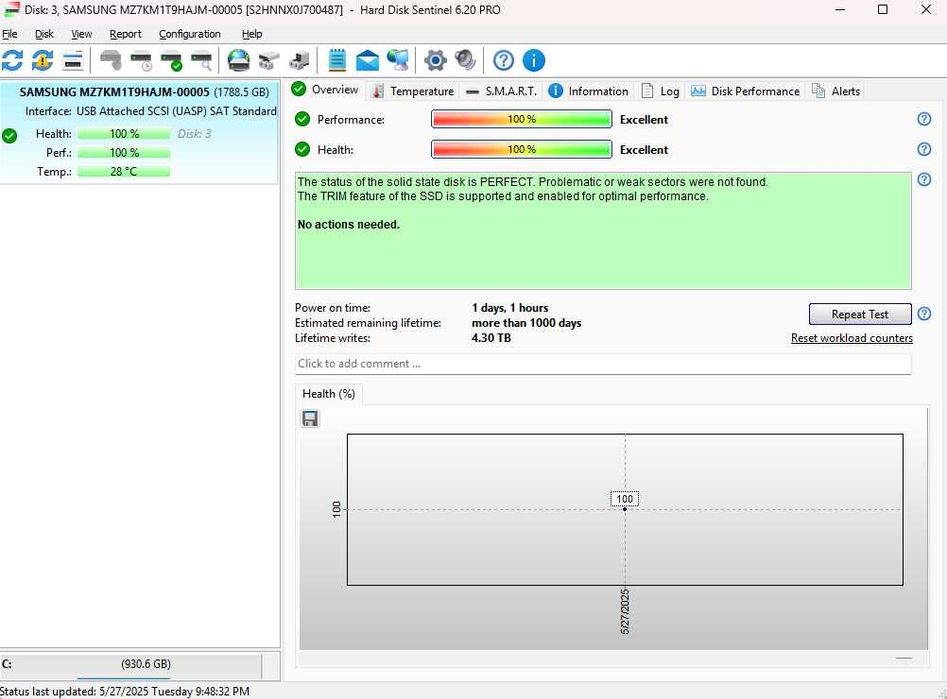The width and height of the screenshot is (947, 699).
Task: Click the Reset workload counters link
Action: pos(852,338)
